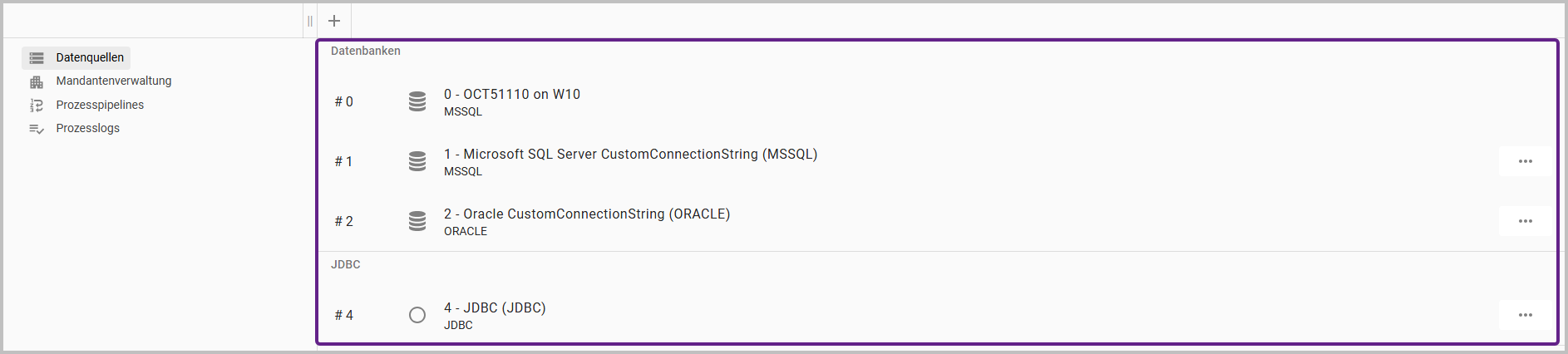This screenshot has width=1568, height=354.
Task: Click the Prozesslogs checklist icon
Action: coord(37,129)
